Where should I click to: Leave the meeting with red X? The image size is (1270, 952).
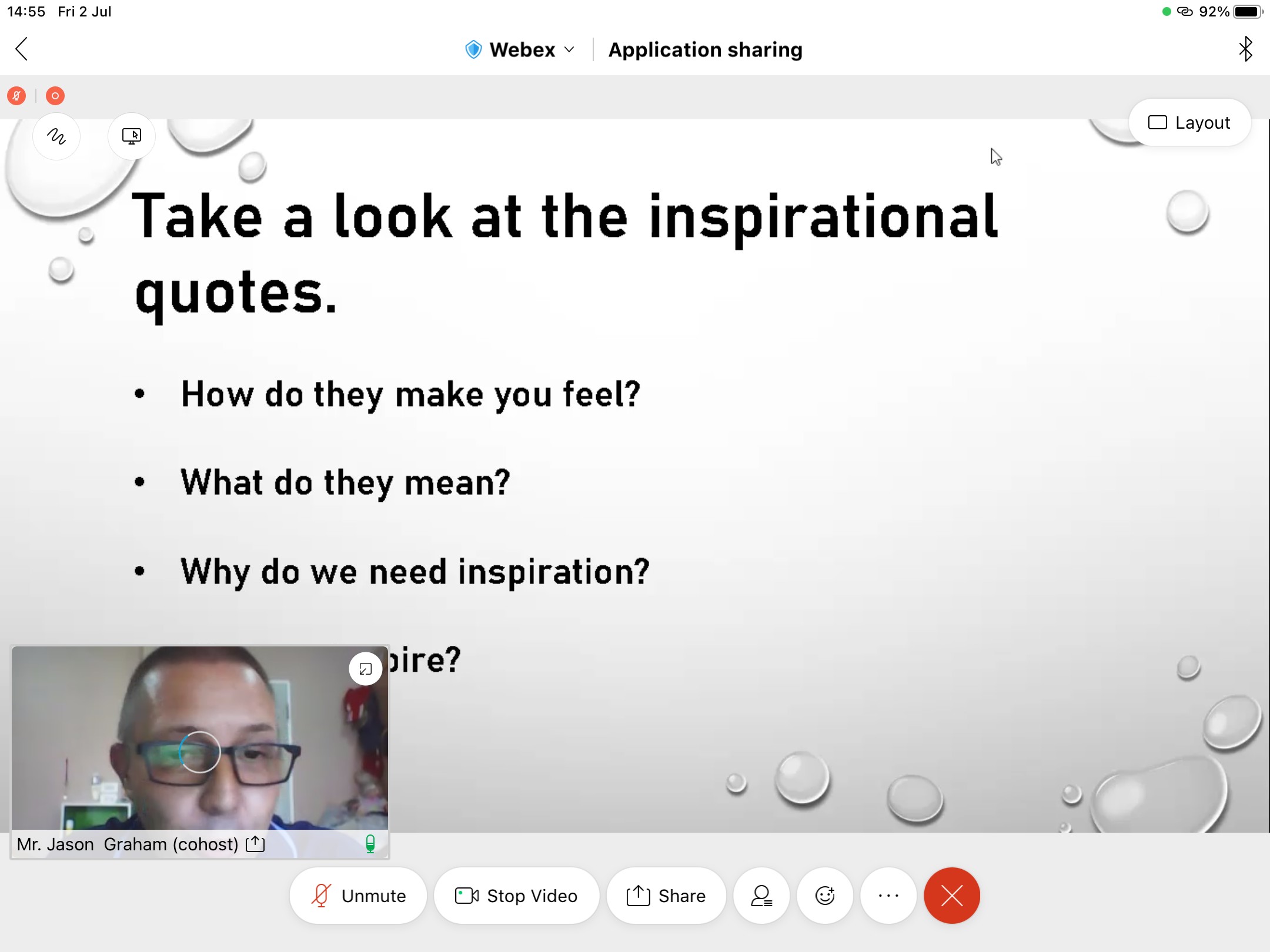(x=952, y=896)
